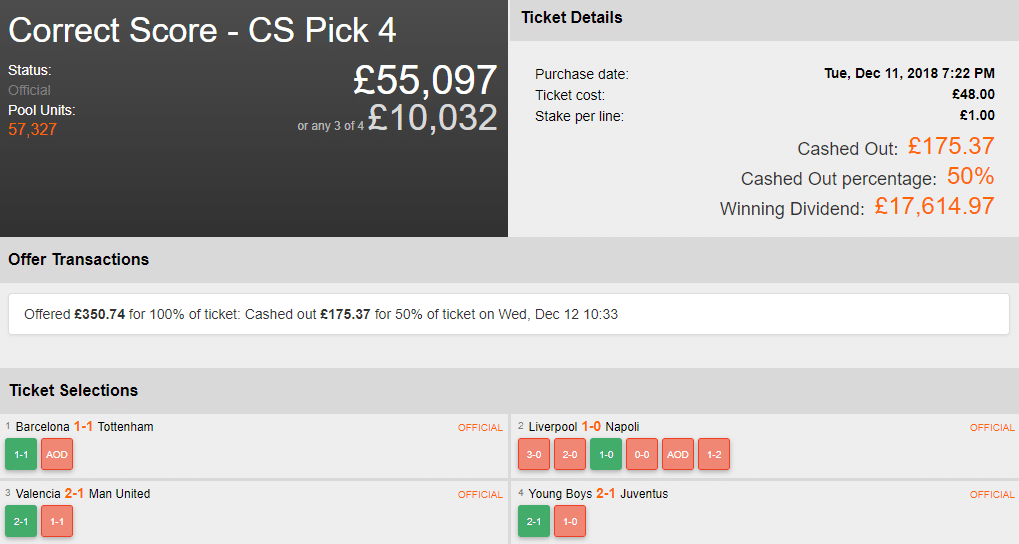1019x544 pixels.
Task: Click the 0-0 chip for Liverpool vs Napoli
Action: (x=642, y=454)
